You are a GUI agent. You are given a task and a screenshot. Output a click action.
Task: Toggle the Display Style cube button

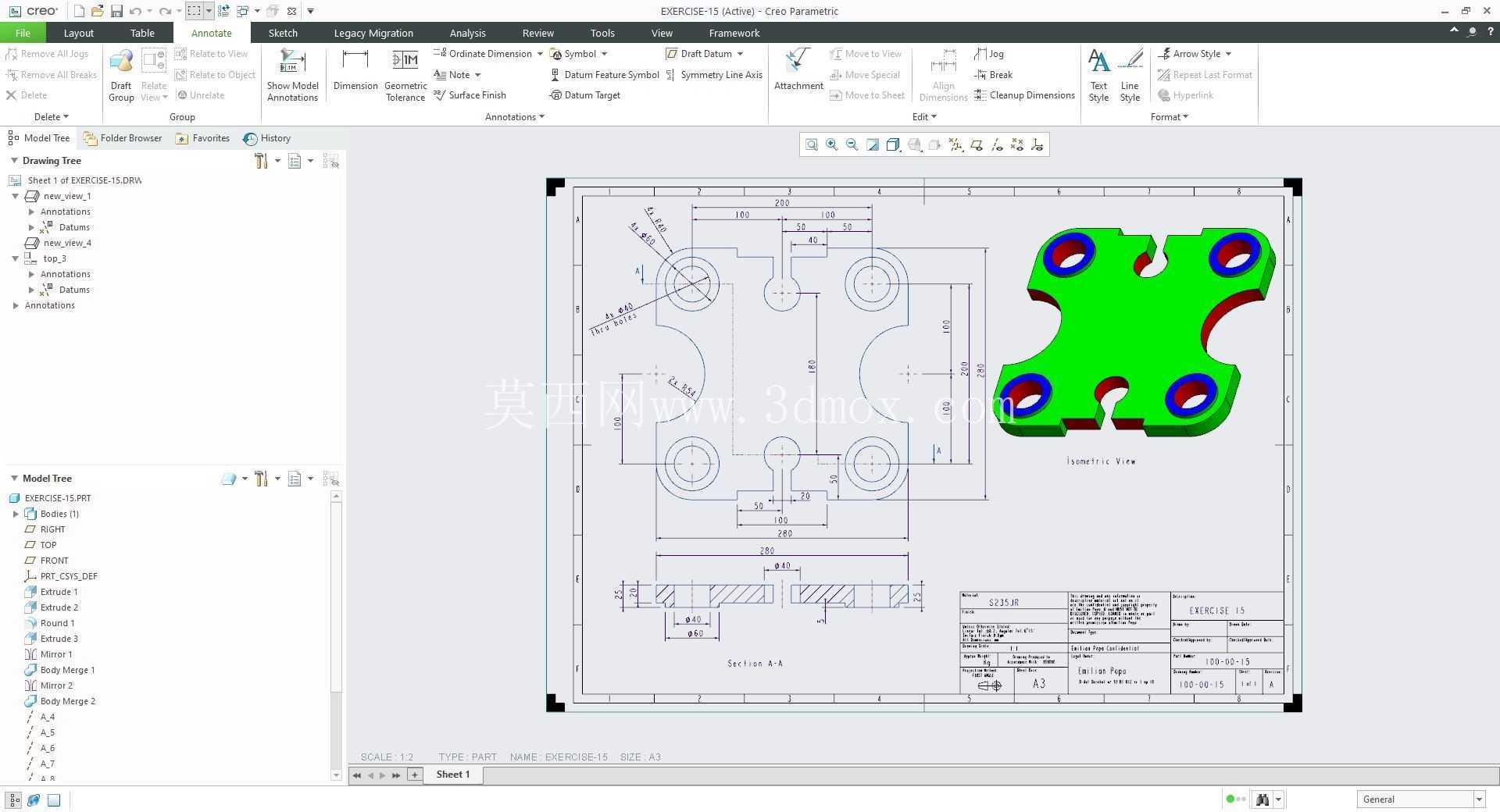[x=893, y=144]
